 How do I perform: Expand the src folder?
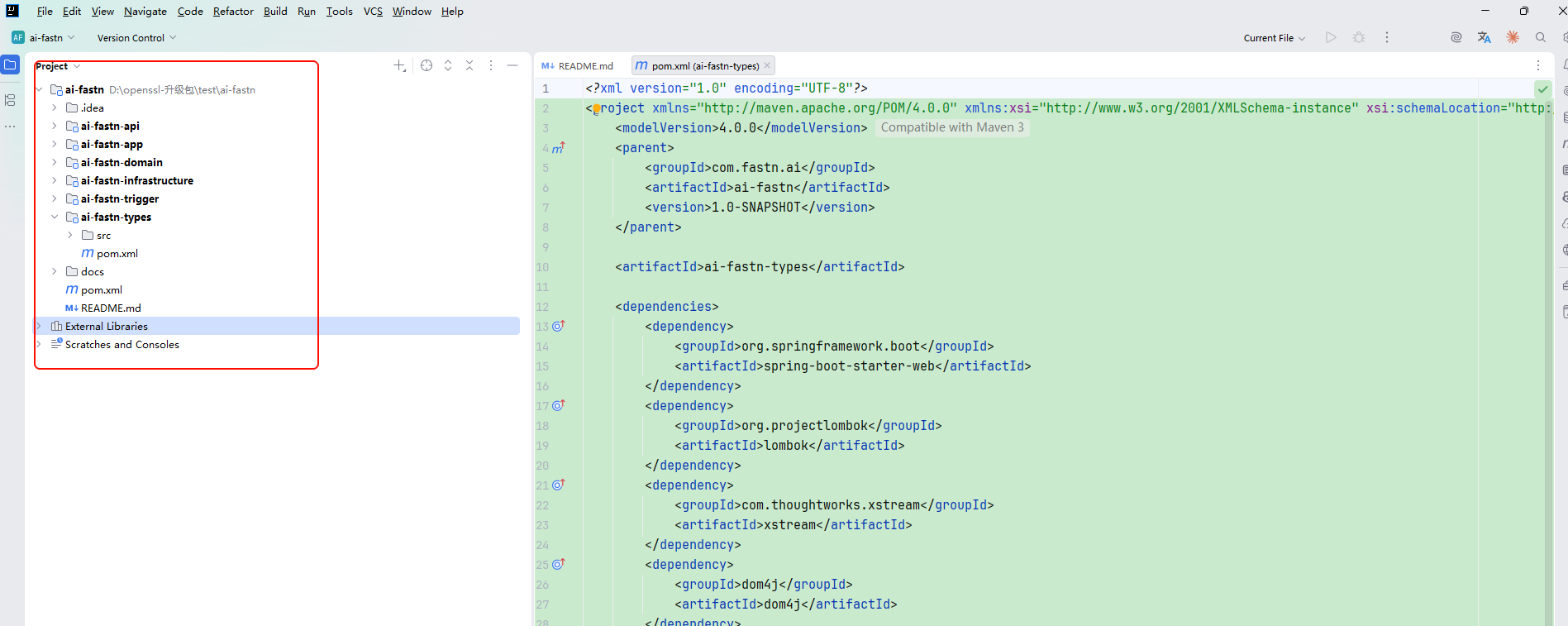(70, 235)
